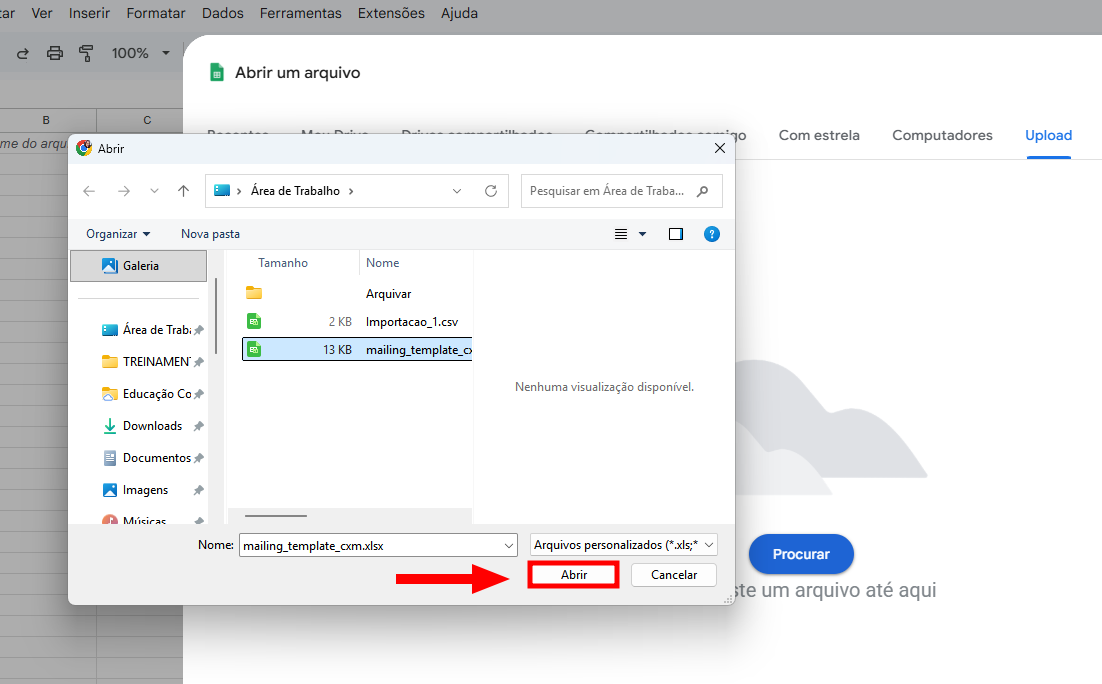1102x684 pixels.
Task: Open the Extensões menu
Action: tap(391, 13)
